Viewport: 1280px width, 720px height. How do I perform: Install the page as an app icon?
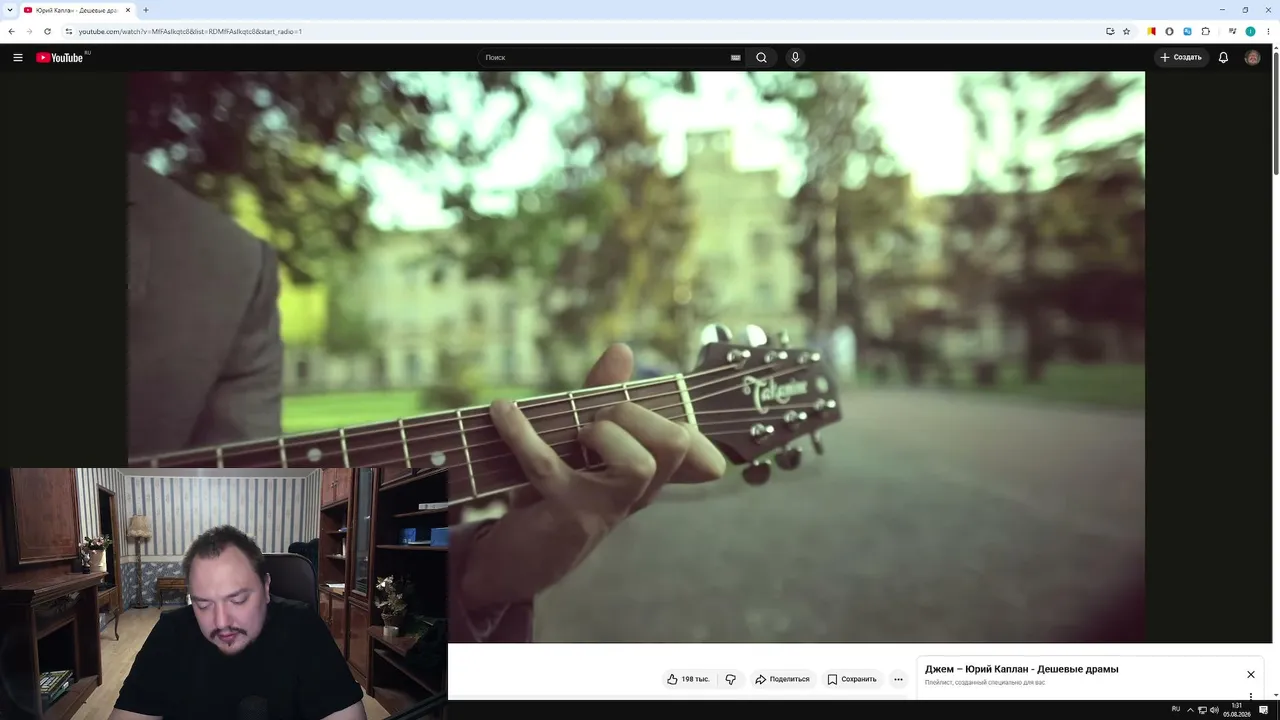pos(1110,31)
